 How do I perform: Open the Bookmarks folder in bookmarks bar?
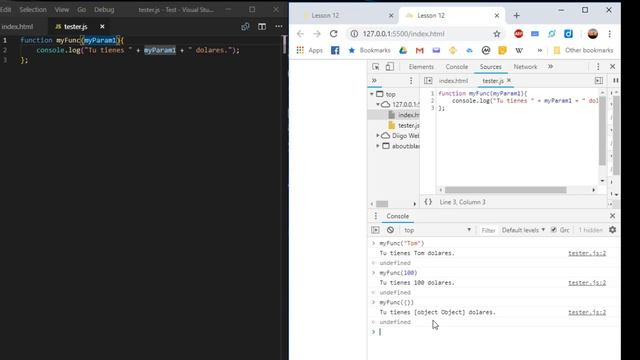369,50
